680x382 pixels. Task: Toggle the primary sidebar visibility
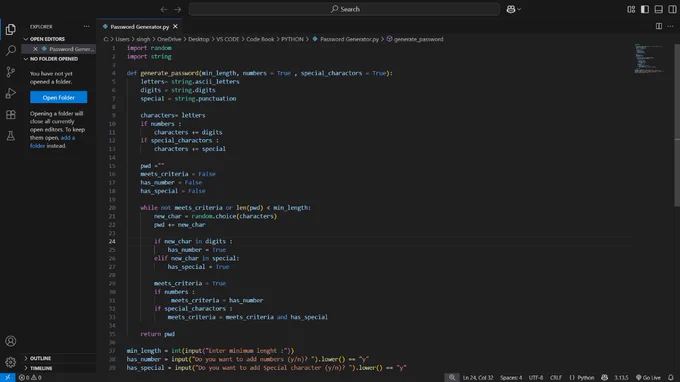pyautogui.click(x=645, y=9)
